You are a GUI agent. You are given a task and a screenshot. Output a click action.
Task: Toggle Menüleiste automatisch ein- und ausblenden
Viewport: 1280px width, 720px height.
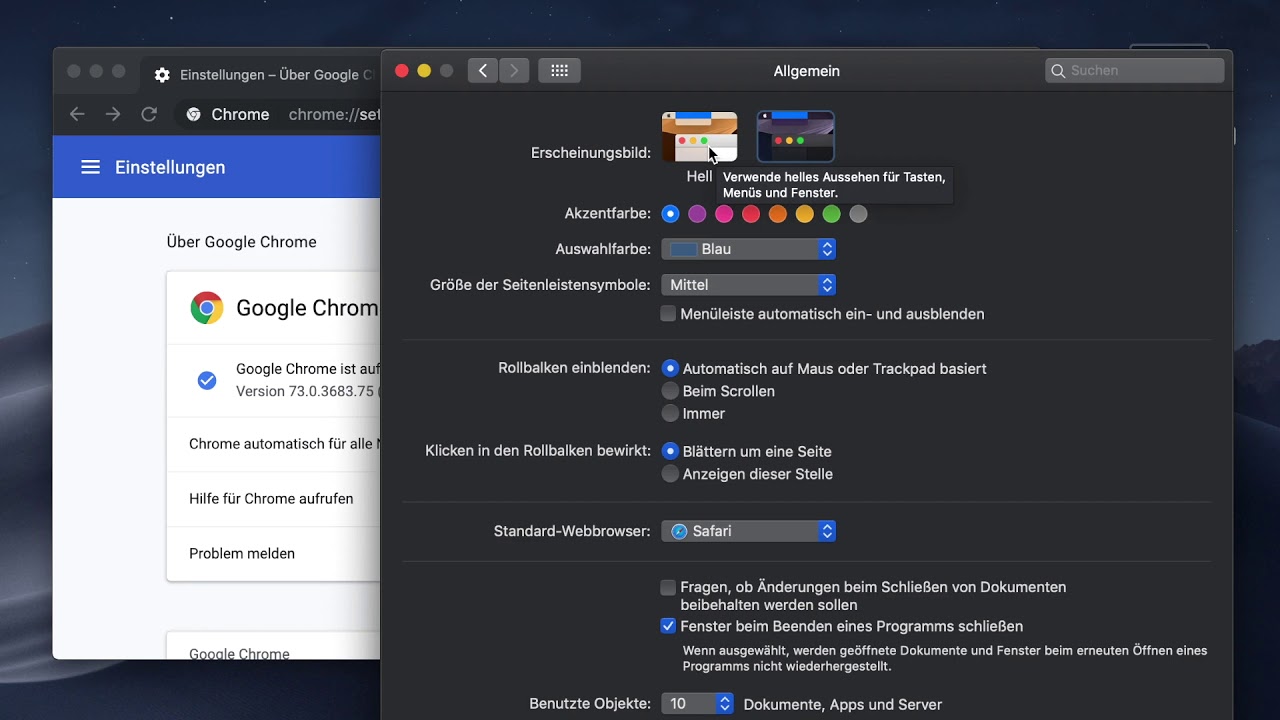(x=668, y=314)
